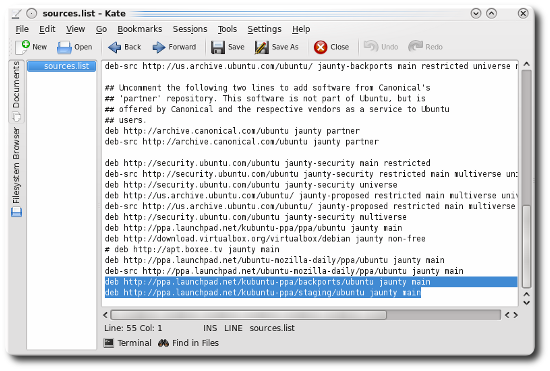Click the vertical scrollbar up arrow
Image resolution: width=550 pixels, height=371 pixels.
coord(526,64)
